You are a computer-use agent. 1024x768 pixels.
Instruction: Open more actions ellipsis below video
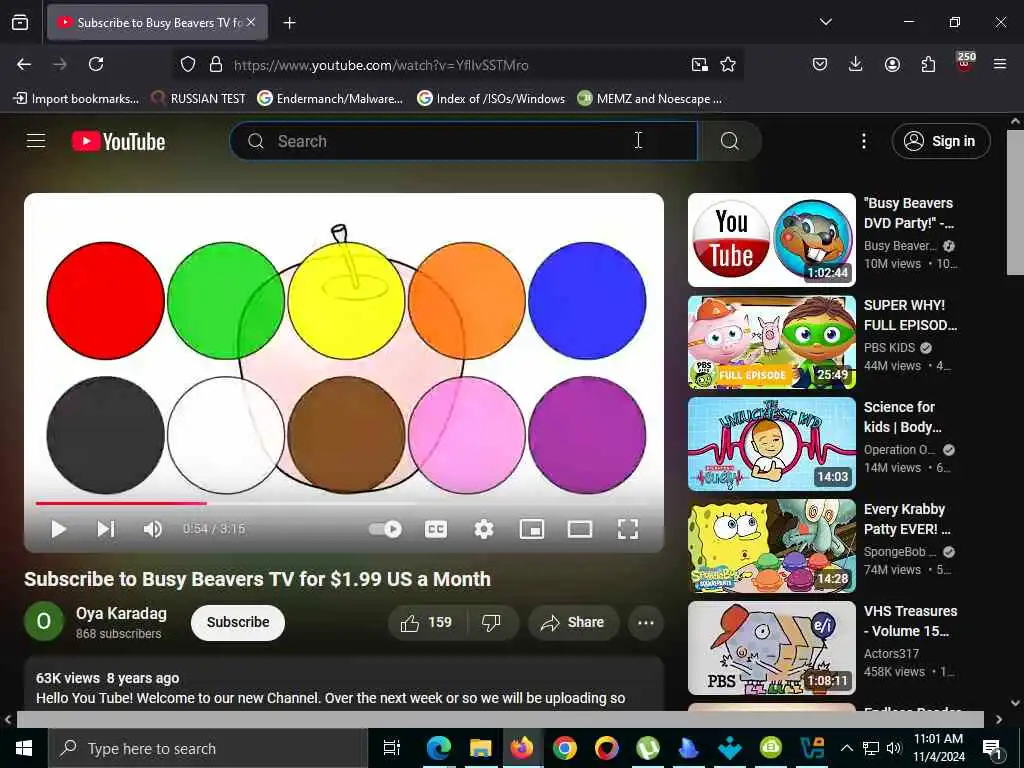pos(646,622)
